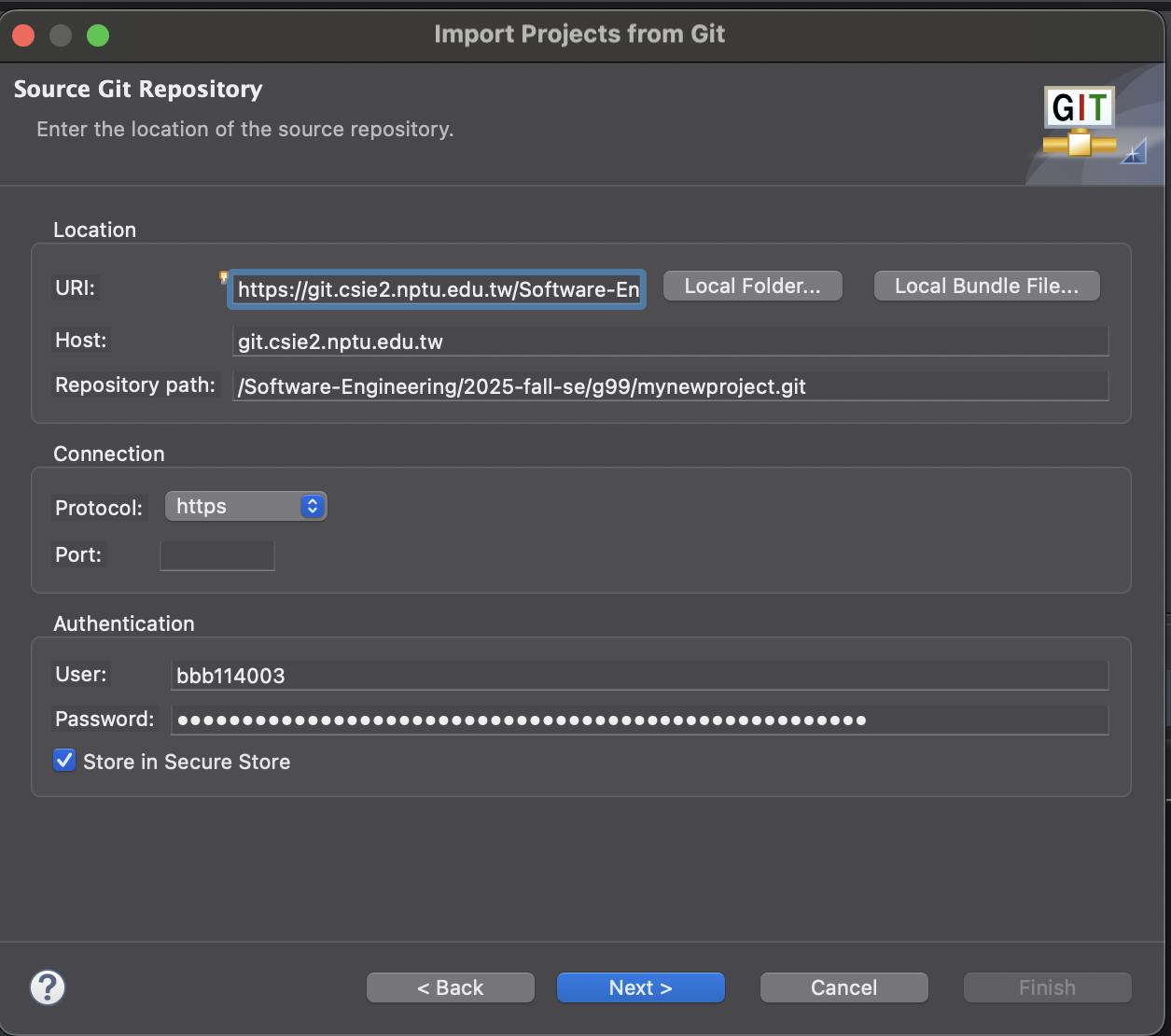This screenshot has width=1171, height=1036.
Task: Go to previous step with Back button
Action: (450, 987)
